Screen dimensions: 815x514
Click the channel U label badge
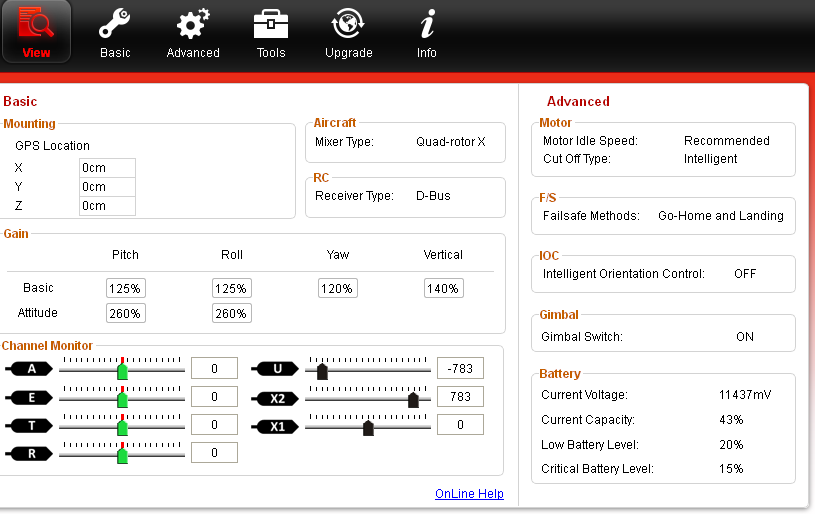coord(275,369)
